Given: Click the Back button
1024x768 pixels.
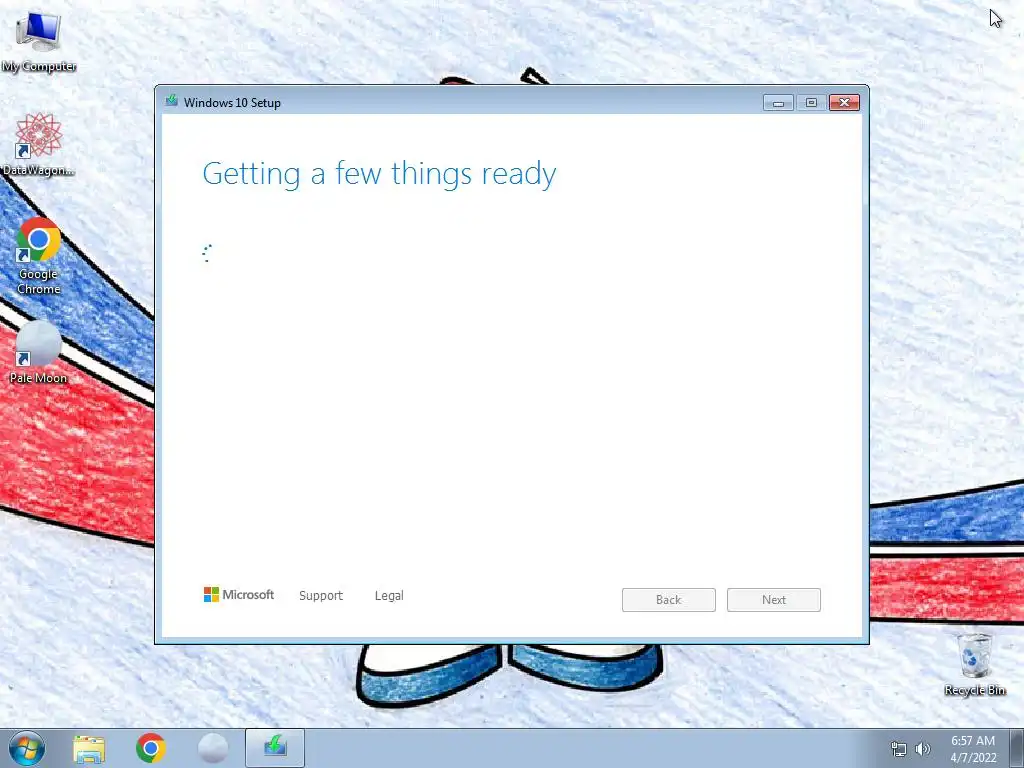Looking at the screenshot, I should [669, 600].
